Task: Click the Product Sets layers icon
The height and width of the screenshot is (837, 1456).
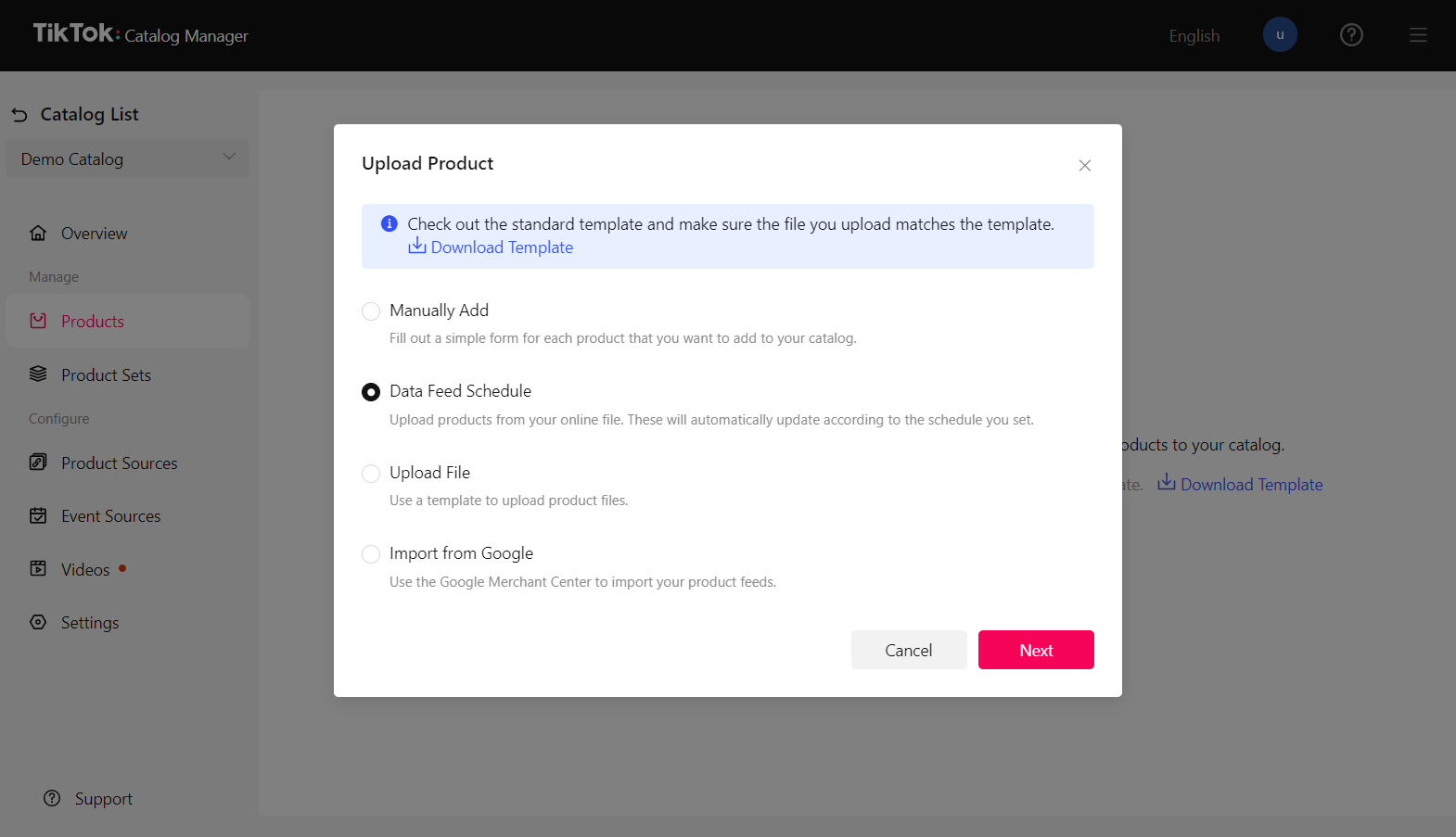Action: (x=38, y=374)
